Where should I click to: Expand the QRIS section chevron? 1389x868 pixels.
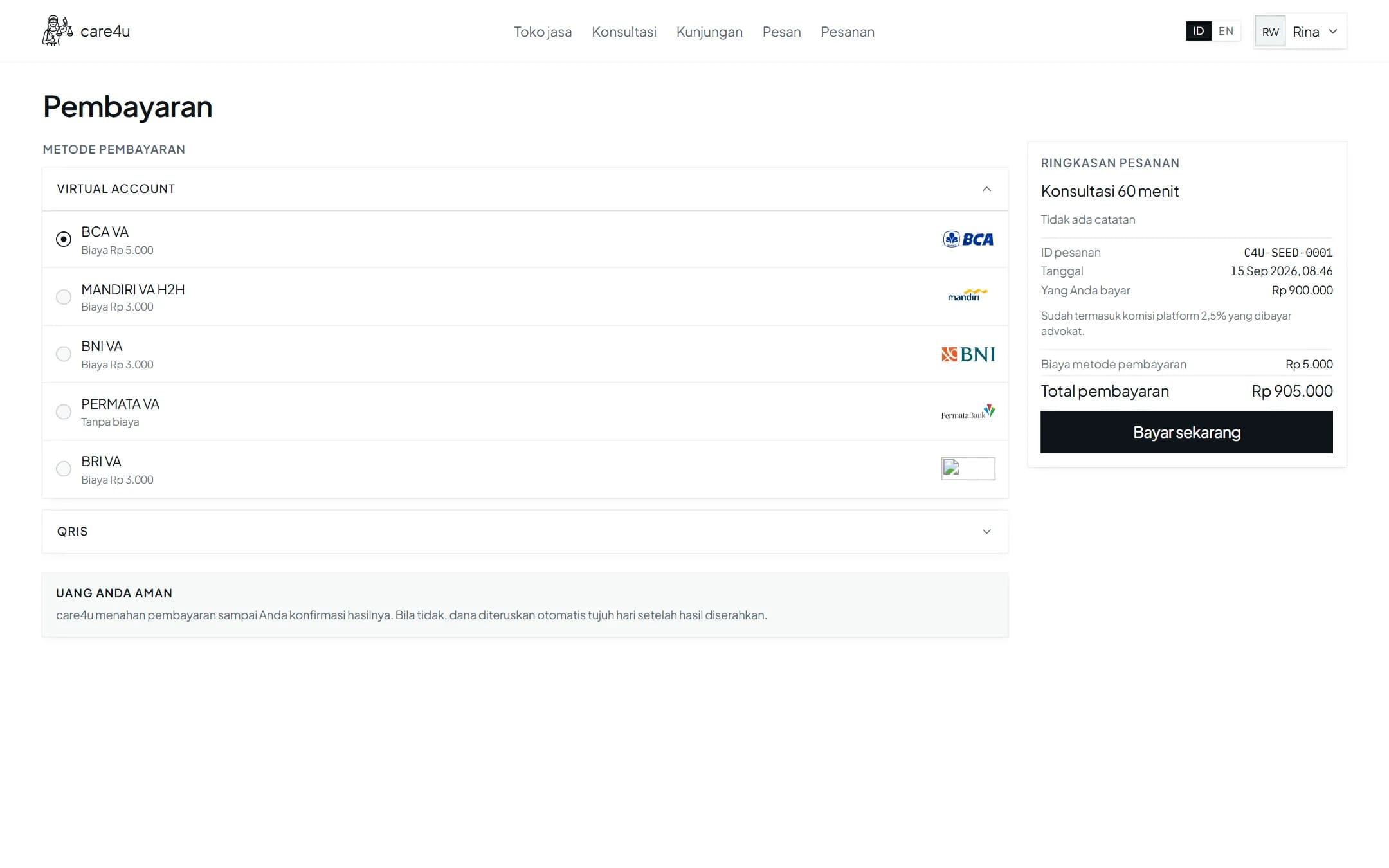click(x=986, y=532)
